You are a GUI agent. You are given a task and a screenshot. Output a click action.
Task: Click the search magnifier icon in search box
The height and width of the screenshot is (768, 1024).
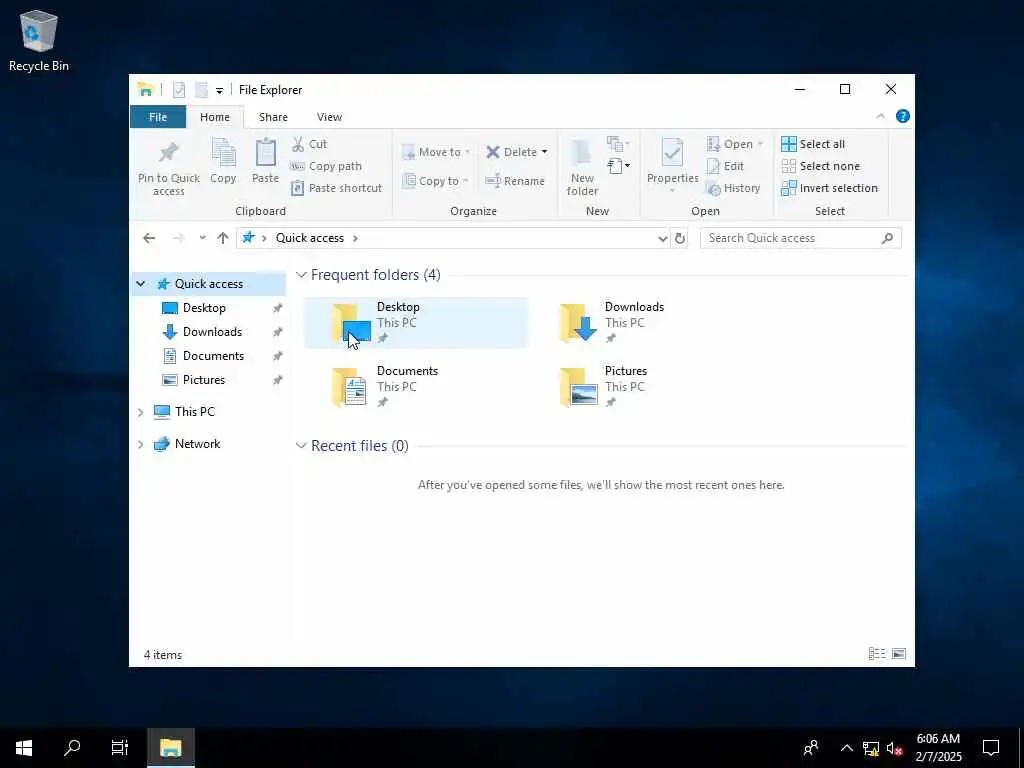point(887,238)
